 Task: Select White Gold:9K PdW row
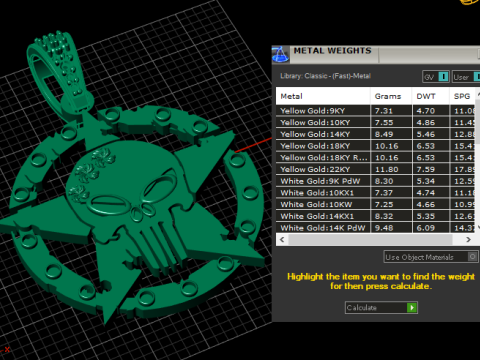click(376, 181)
